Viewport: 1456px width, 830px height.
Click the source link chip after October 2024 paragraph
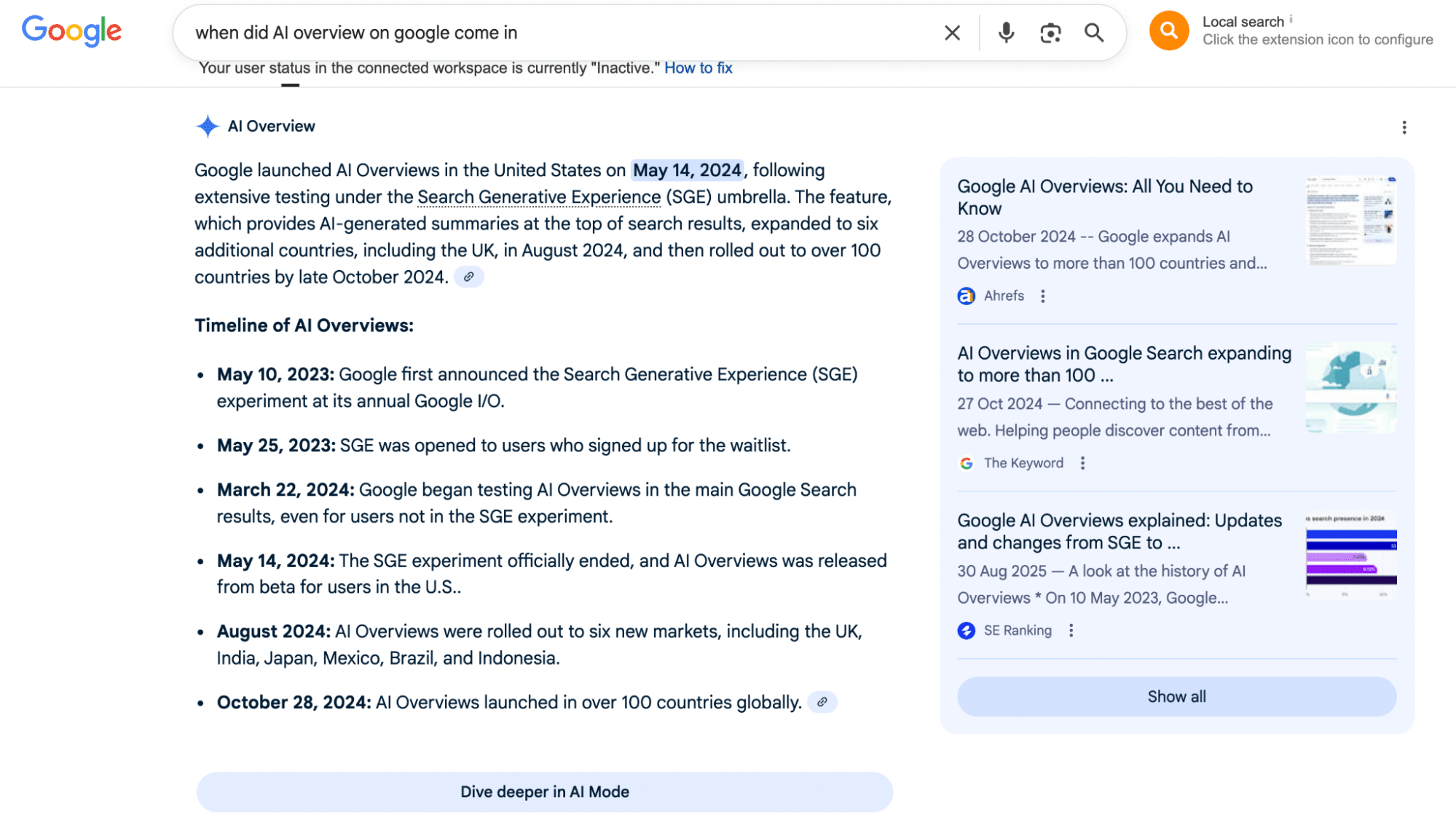[469, 277]
